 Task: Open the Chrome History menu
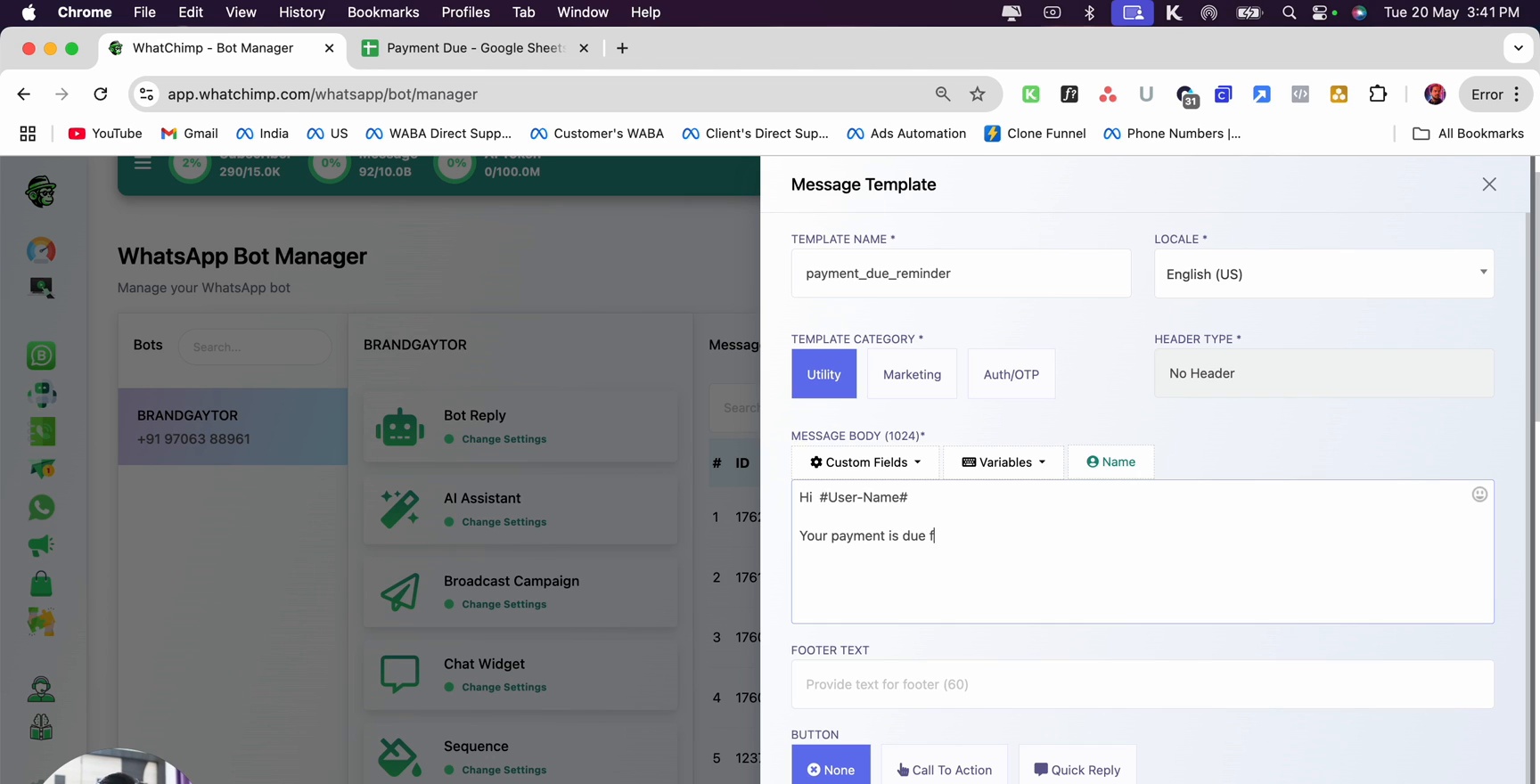point(301,12)
